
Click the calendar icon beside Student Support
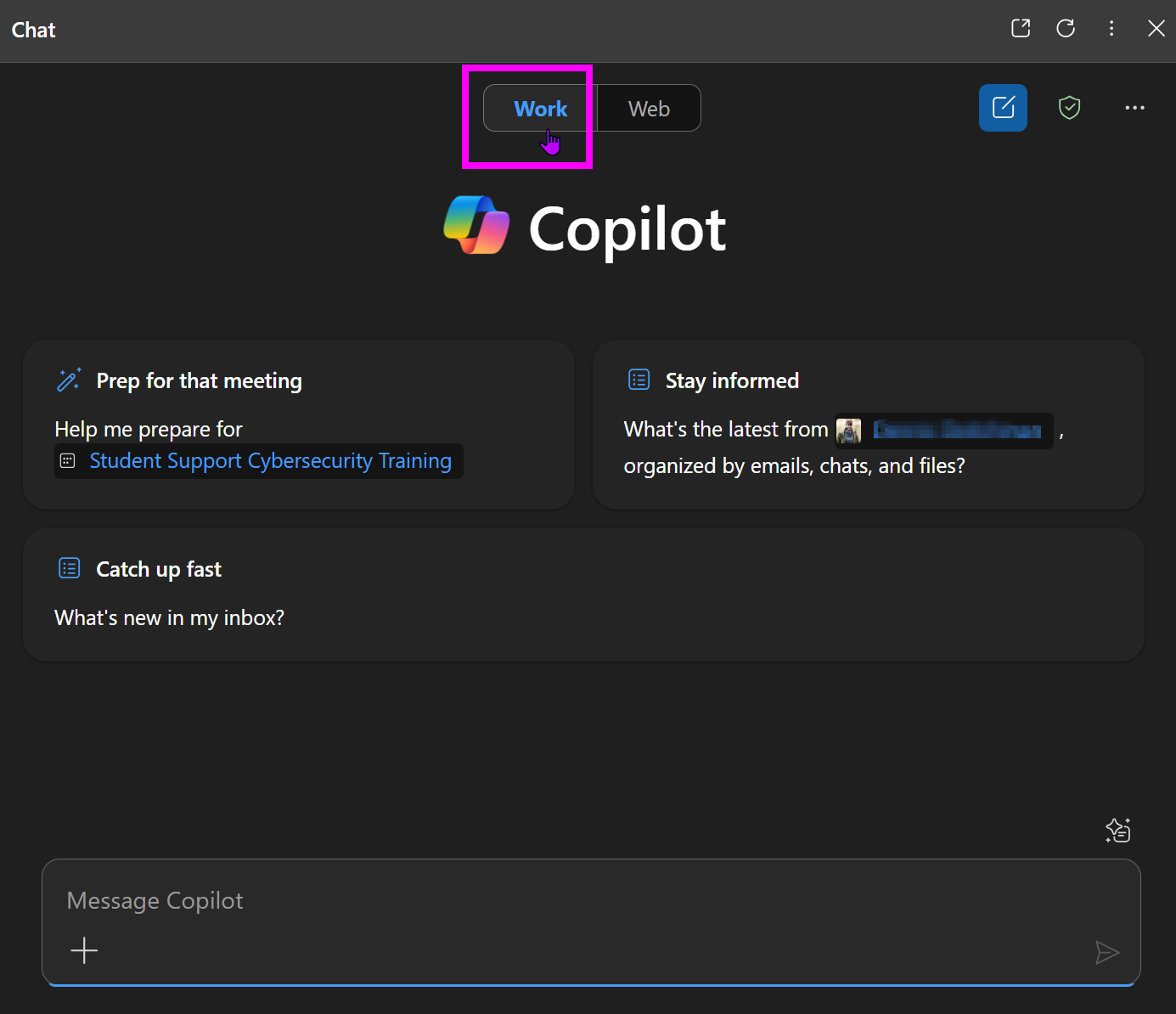pyautogui.click(x=68, y=461)
